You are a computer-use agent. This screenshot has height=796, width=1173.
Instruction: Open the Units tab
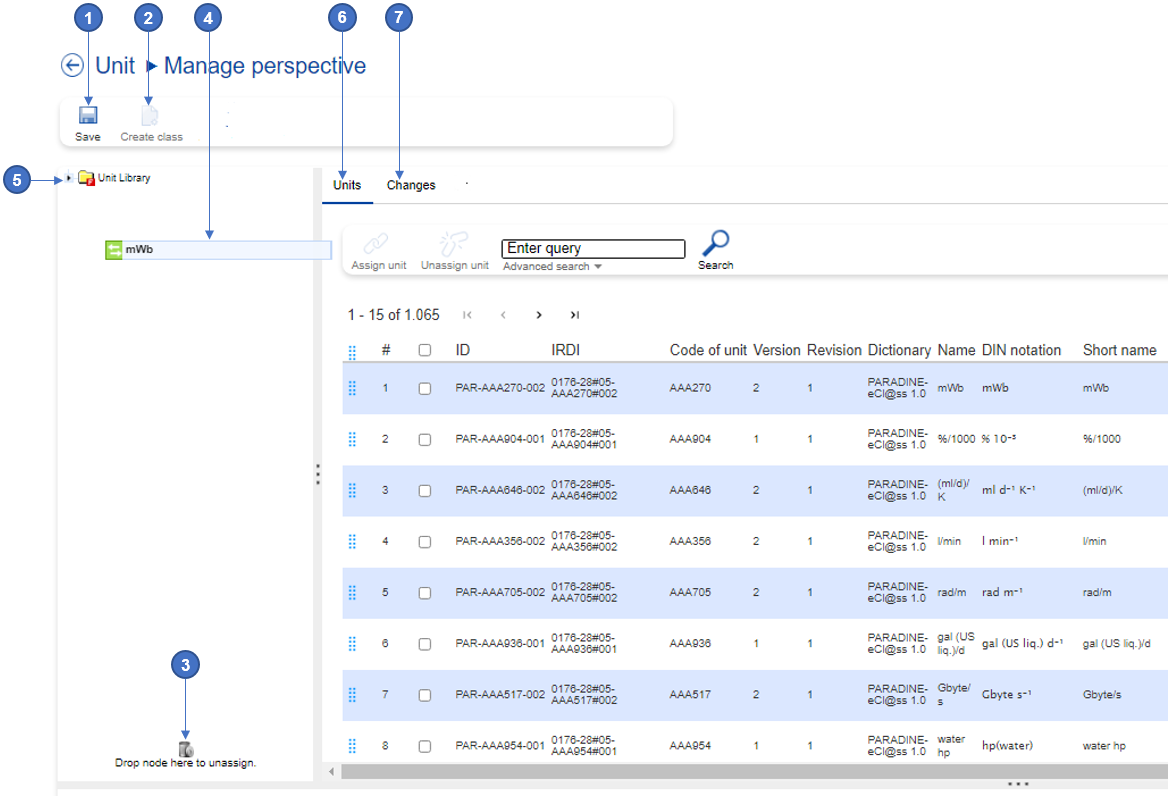click(347, 185)
